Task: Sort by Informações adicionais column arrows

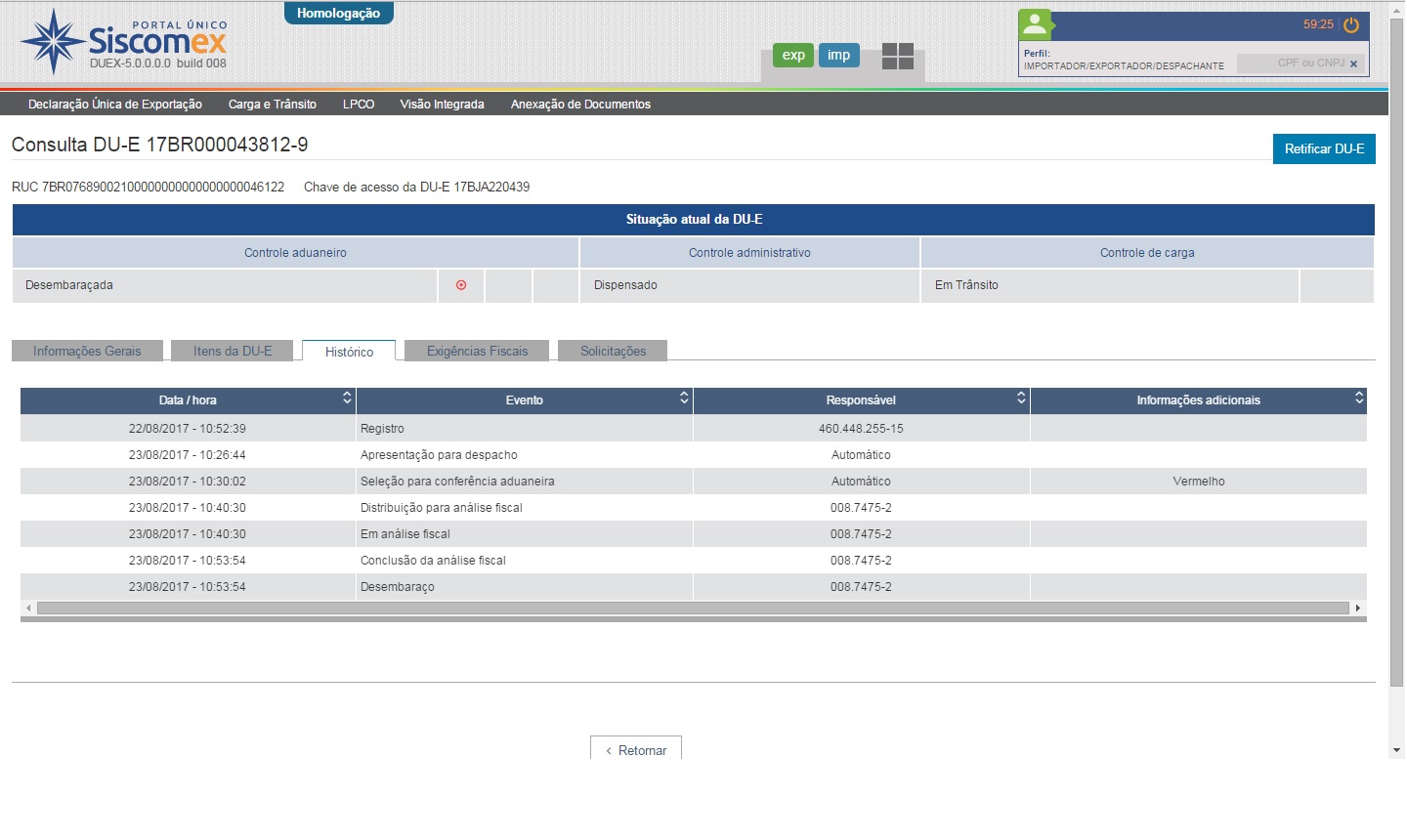Action: [x=1358, y=399]
